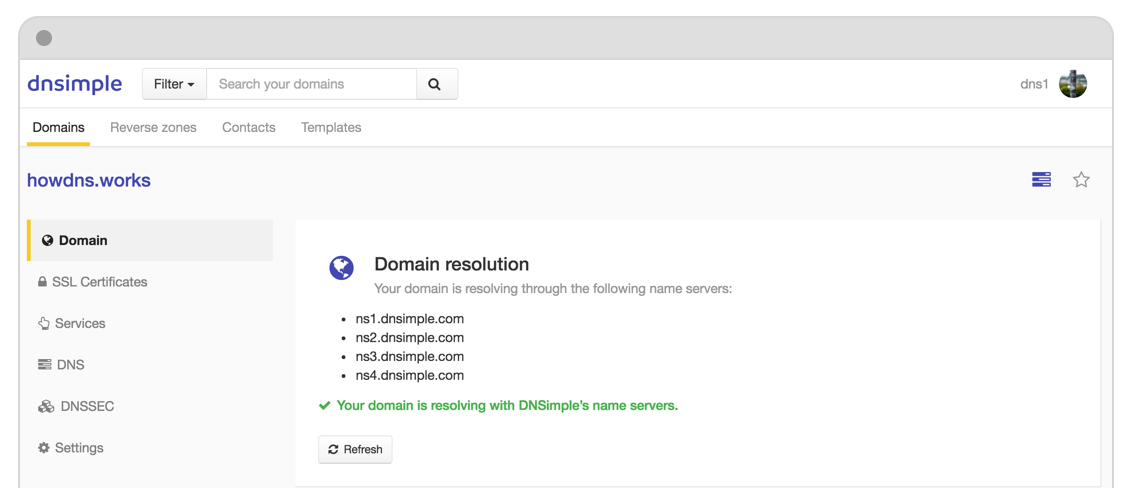Click the ns2.dnsimple.com name server
This screenshot has height=488, width=1130.
tap(409, 337)
